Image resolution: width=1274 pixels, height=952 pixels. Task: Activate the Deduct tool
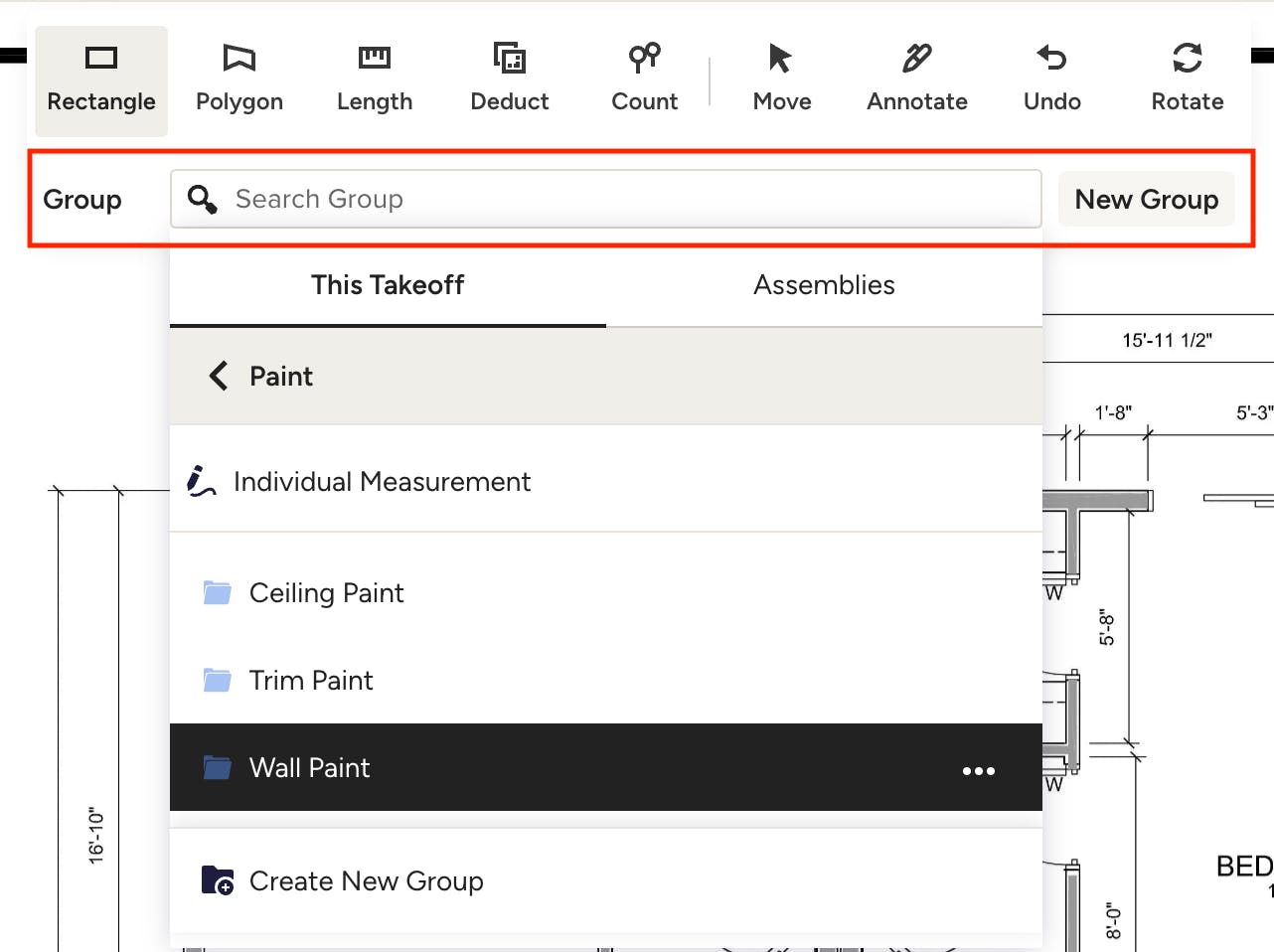(x=510, y=80)
